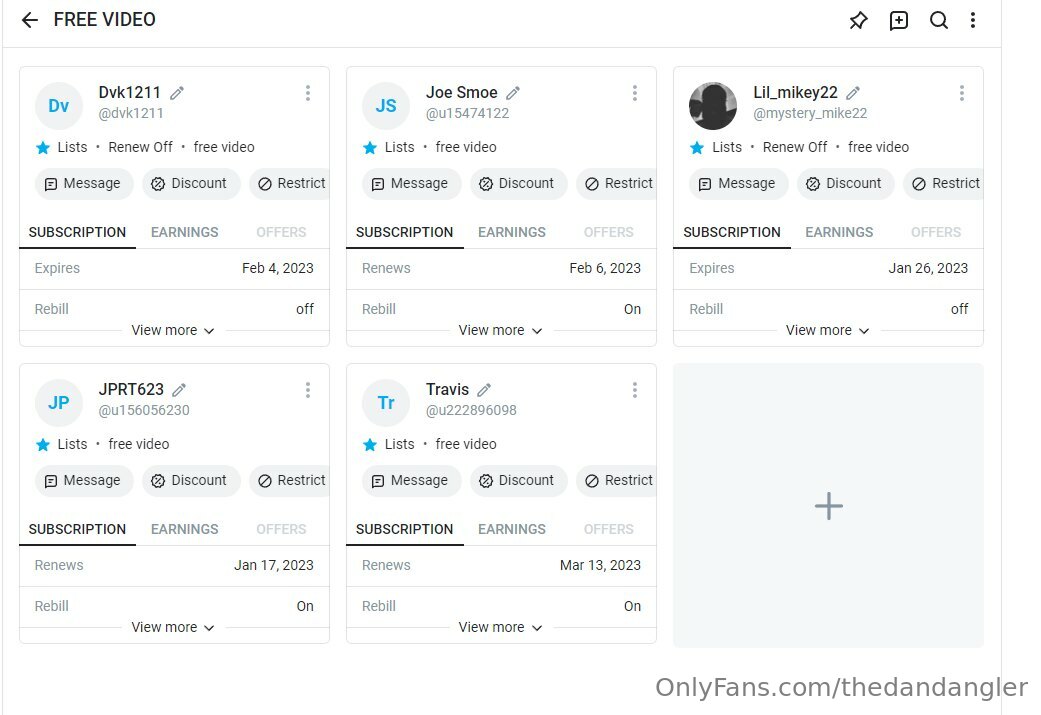Click the star Lists icon on Lil_mikey22's card
The height and width of the screenshot is (715, 1041).
pyautogui.click(x=696, y=147)
